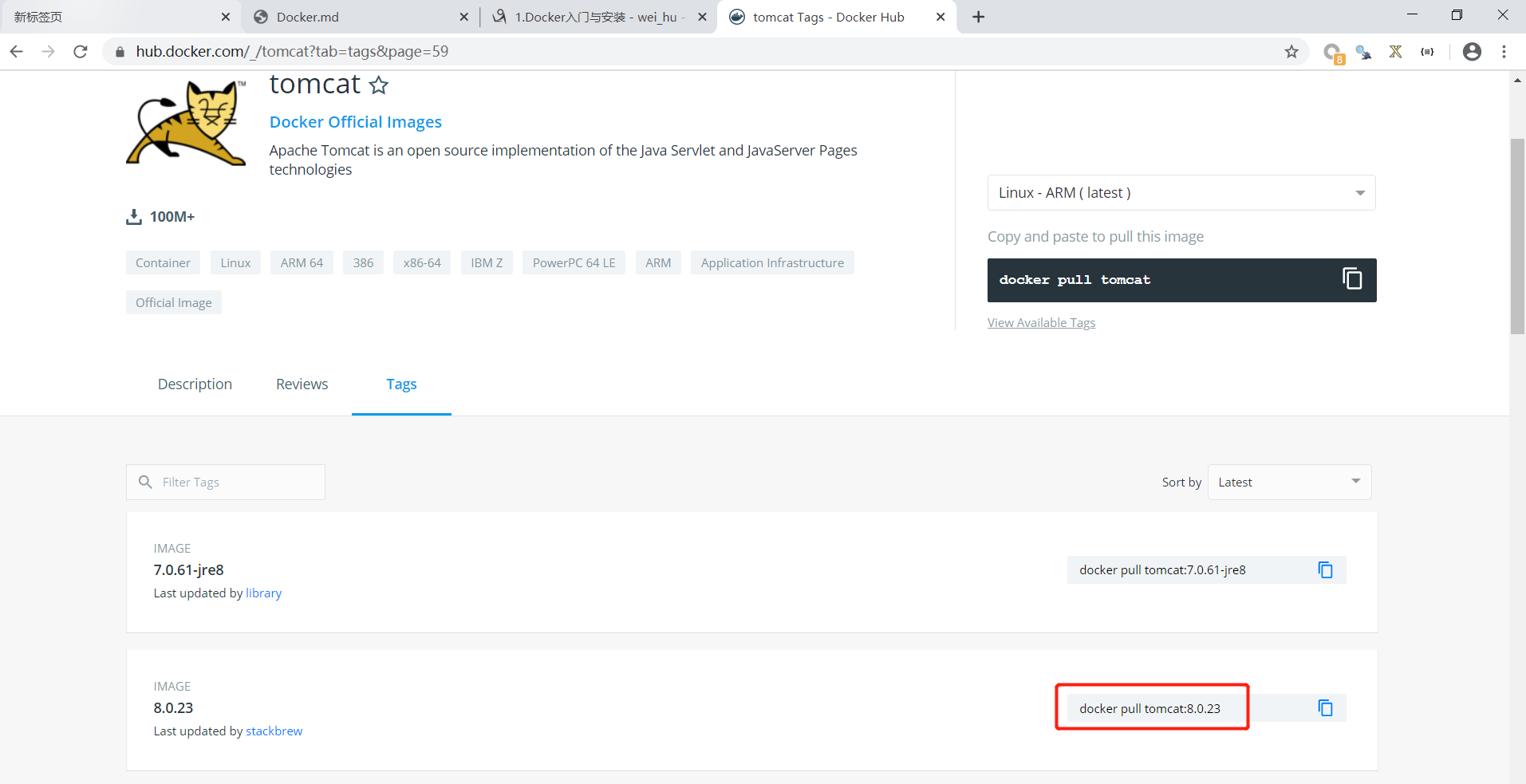Click the browser back arrow
1526x784 pixels.
coord(17,52)
